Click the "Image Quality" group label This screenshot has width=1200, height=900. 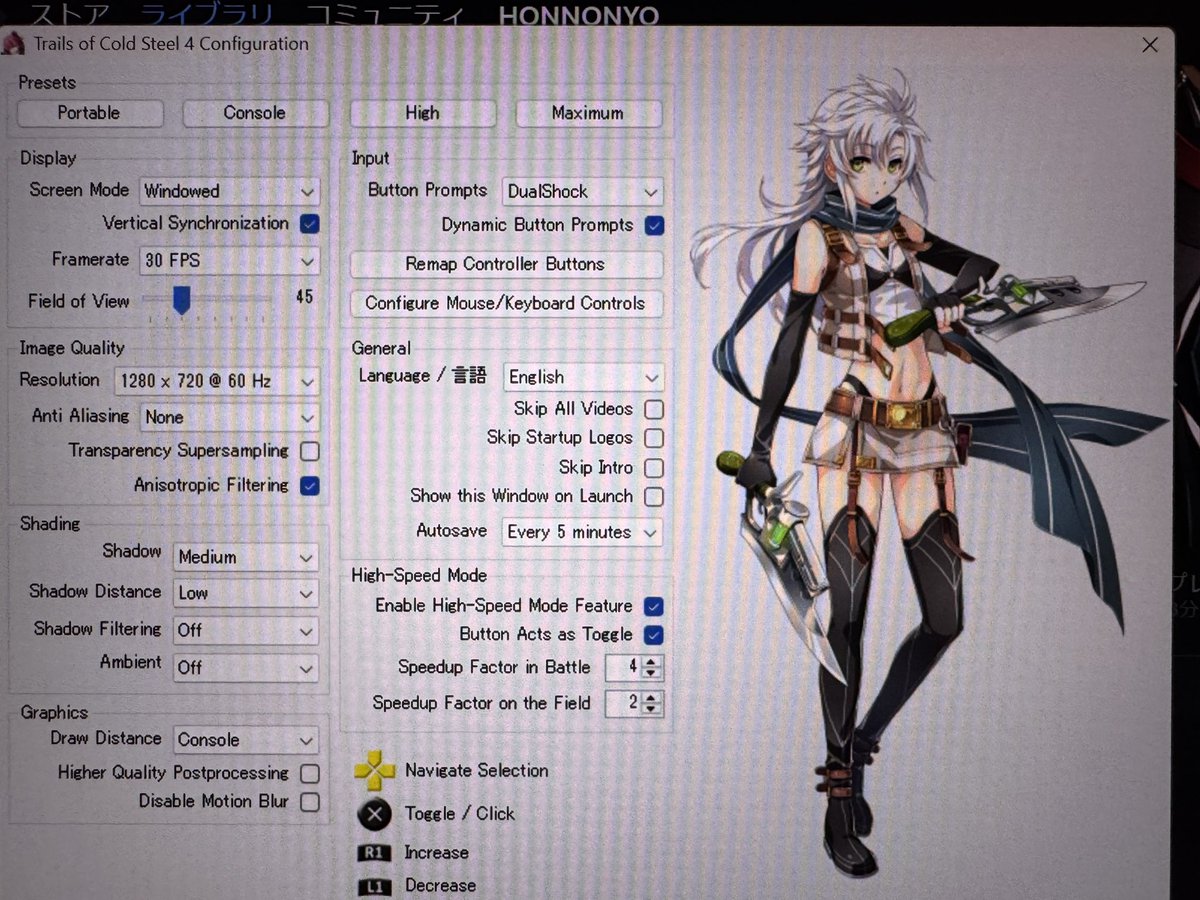click(x=72, y=348)
